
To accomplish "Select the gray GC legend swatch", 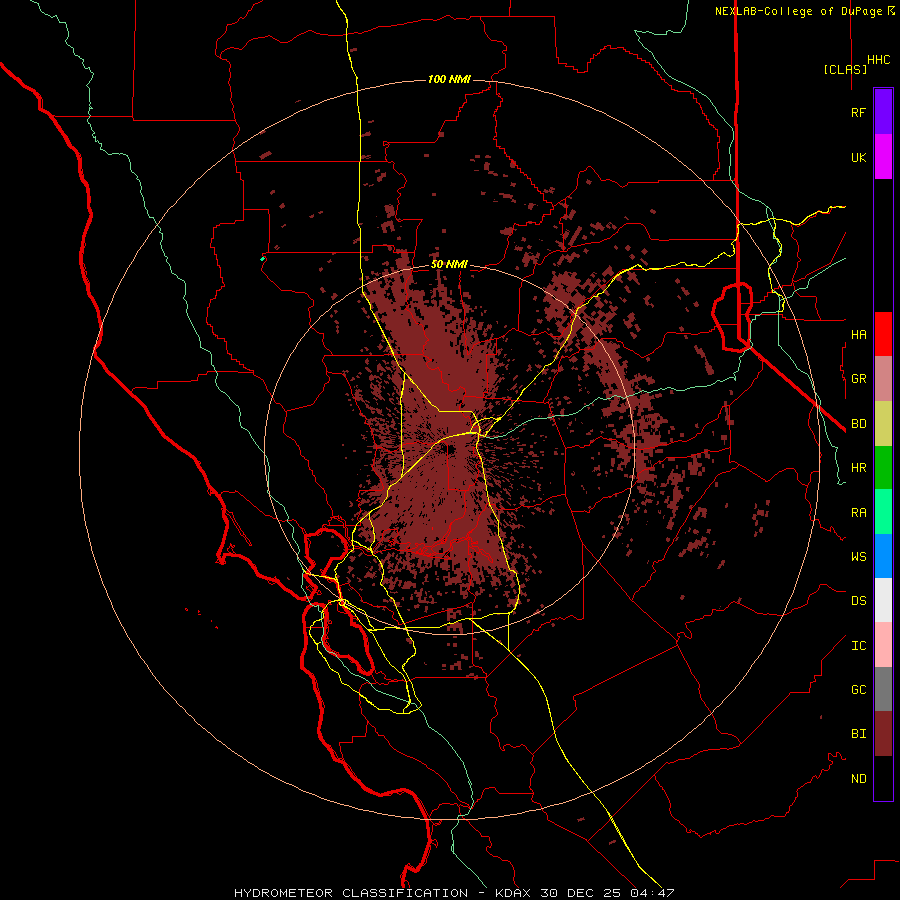I will point(883,689).
